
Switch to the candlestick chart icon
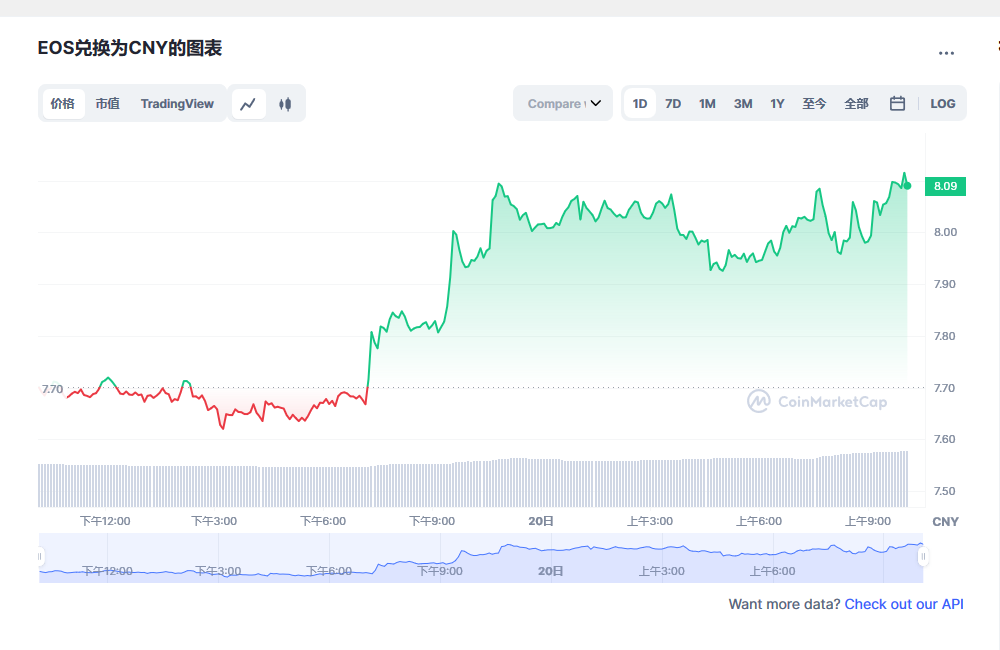click(285, 103)
